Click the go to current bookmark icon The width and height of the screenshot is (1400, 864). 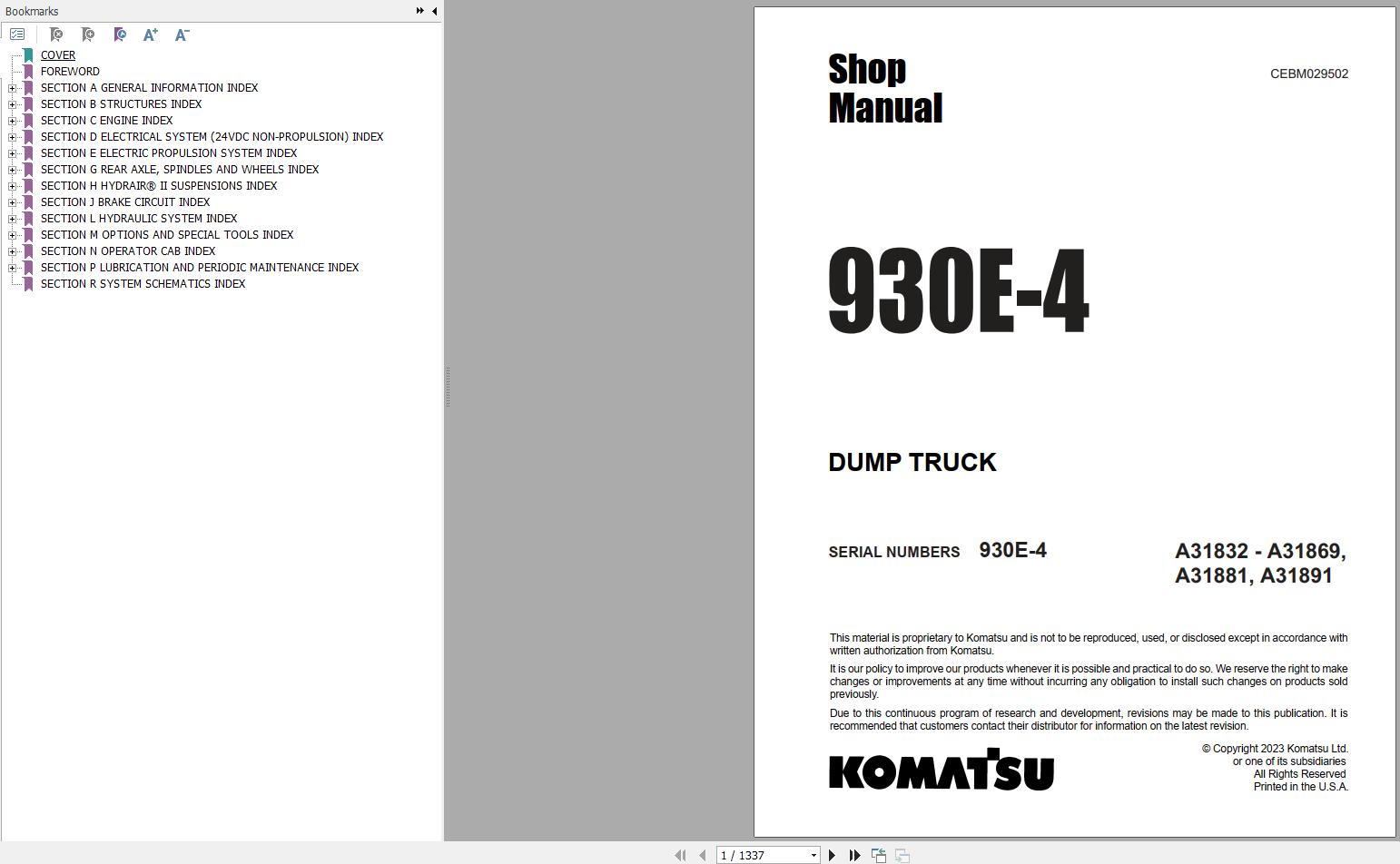(x=120, y=34)
